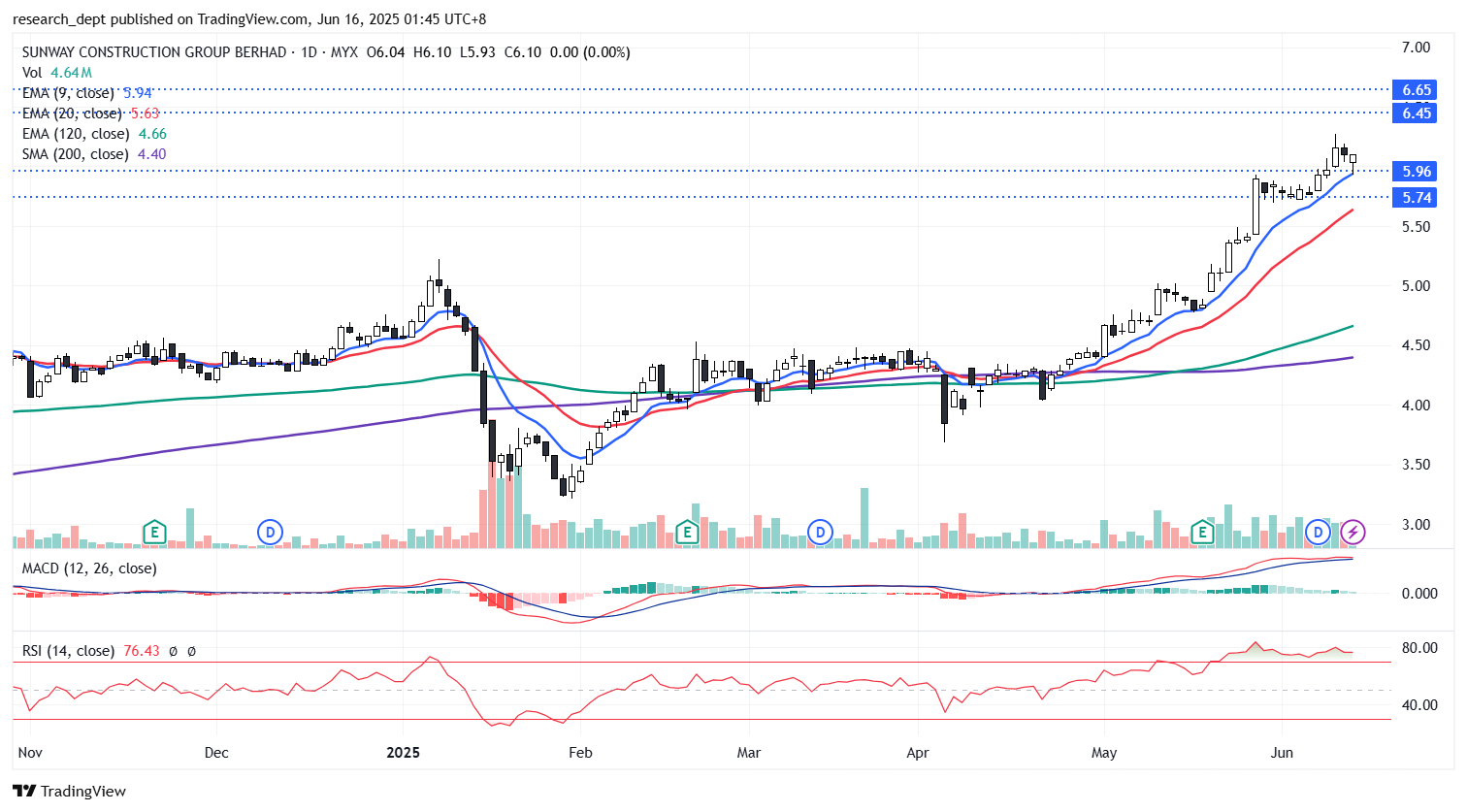1467x812 pixels.
Task: Select the EMA (9, close) legend entry
Action: click(x=86, y=93)
